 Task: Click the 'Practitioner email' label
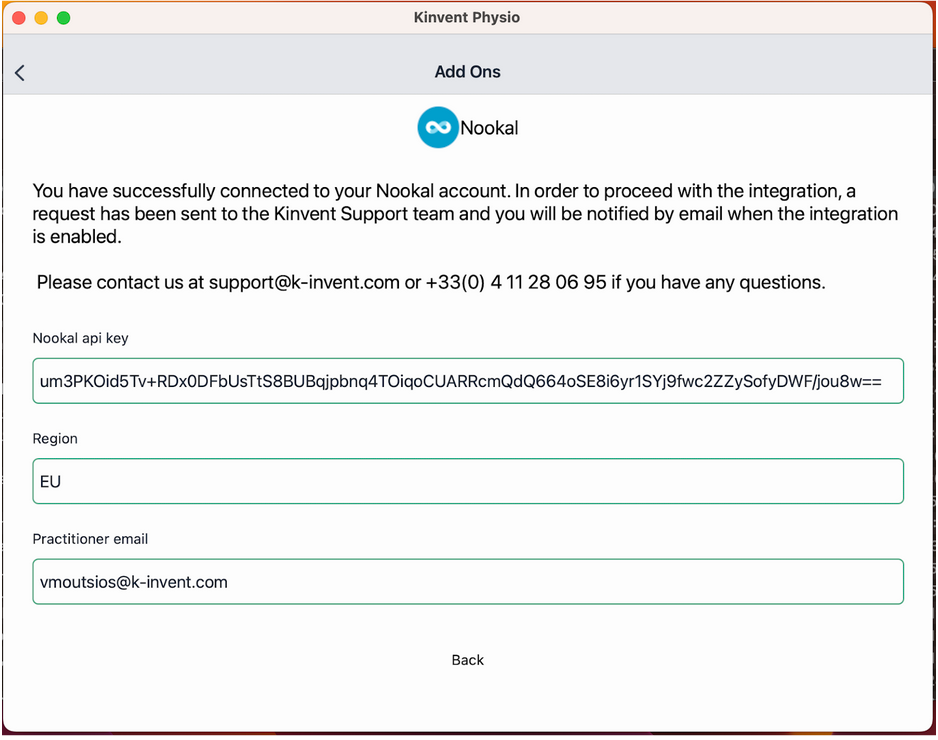click(x=90, y=539)
